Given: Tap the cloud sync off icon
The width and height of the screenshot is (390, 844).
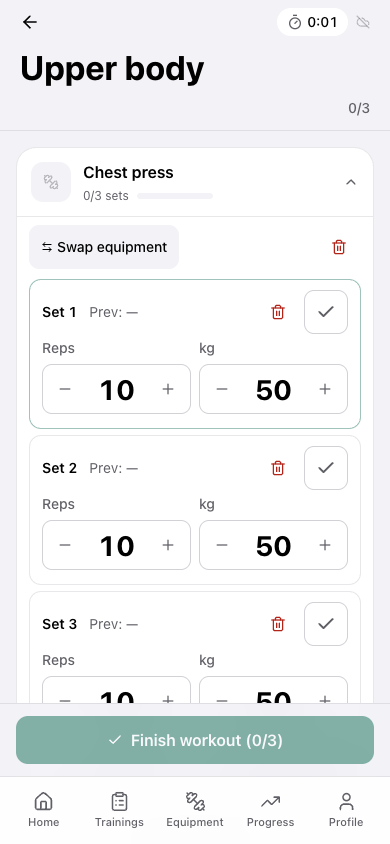Looking at the screenshot, I should (364, 23).
